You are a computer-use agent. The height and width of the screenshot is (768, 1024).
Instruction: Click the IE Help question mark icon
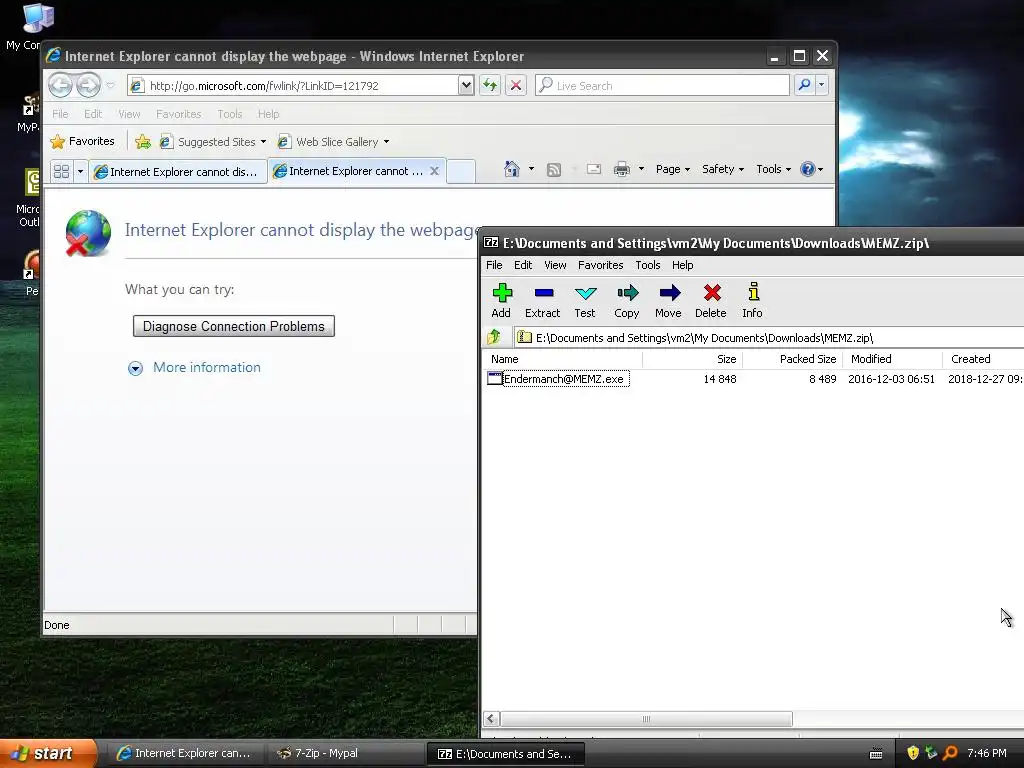[808, 169]
